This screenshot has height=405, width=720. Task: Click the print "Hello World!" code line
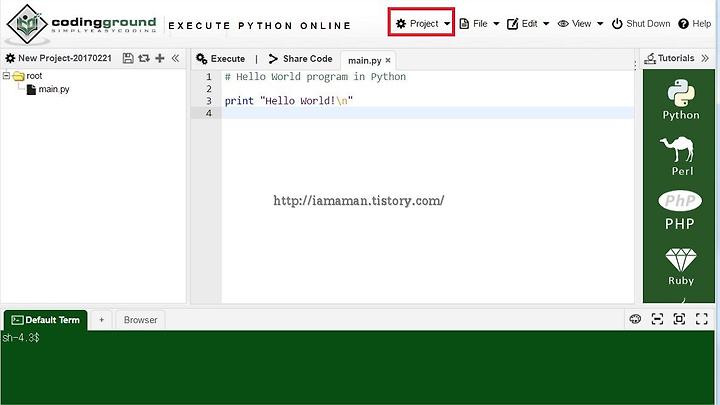click(289, 101)
